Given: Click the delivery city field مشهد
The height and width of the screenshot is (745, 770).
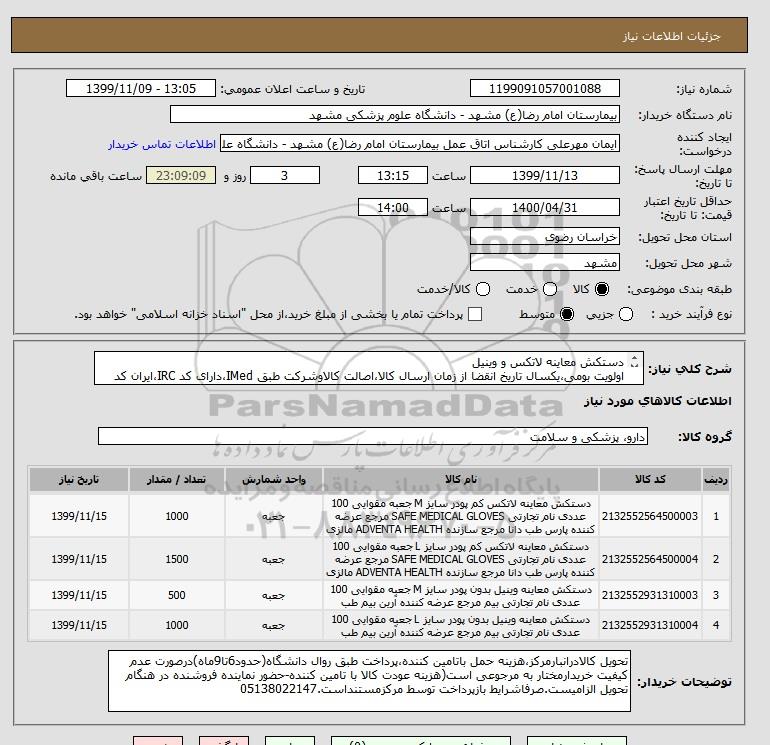Looking at the screenshot, I should pyautogui.click(x=545, y=263).
